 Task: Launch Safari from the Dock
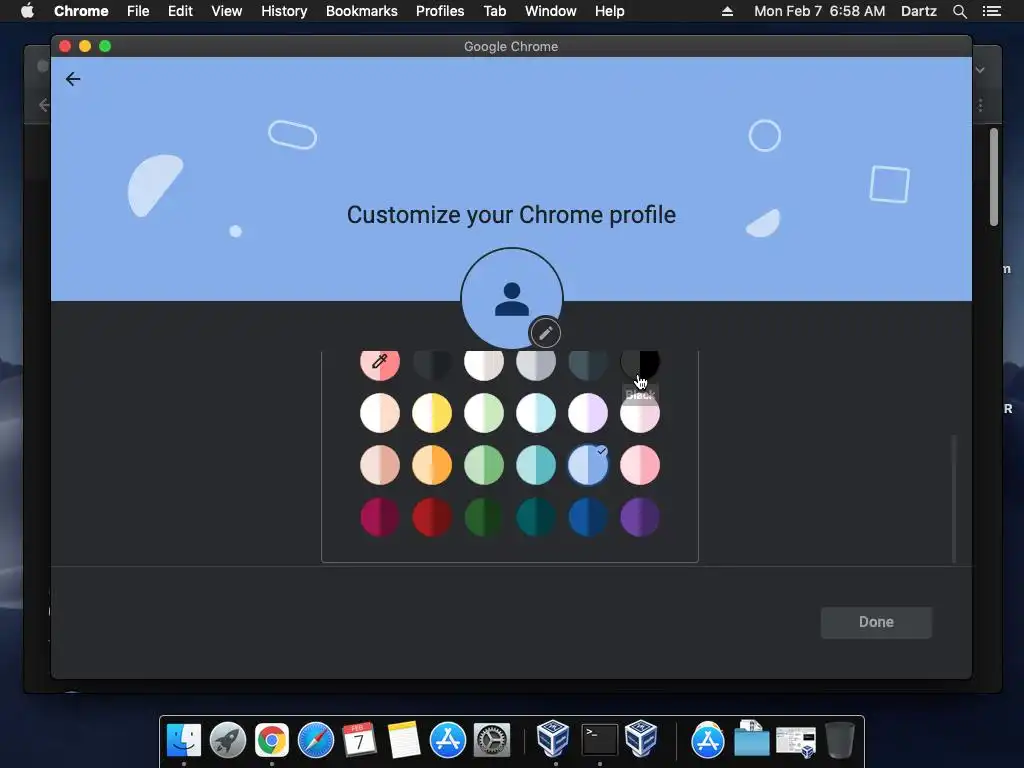[x=315, y=740]
